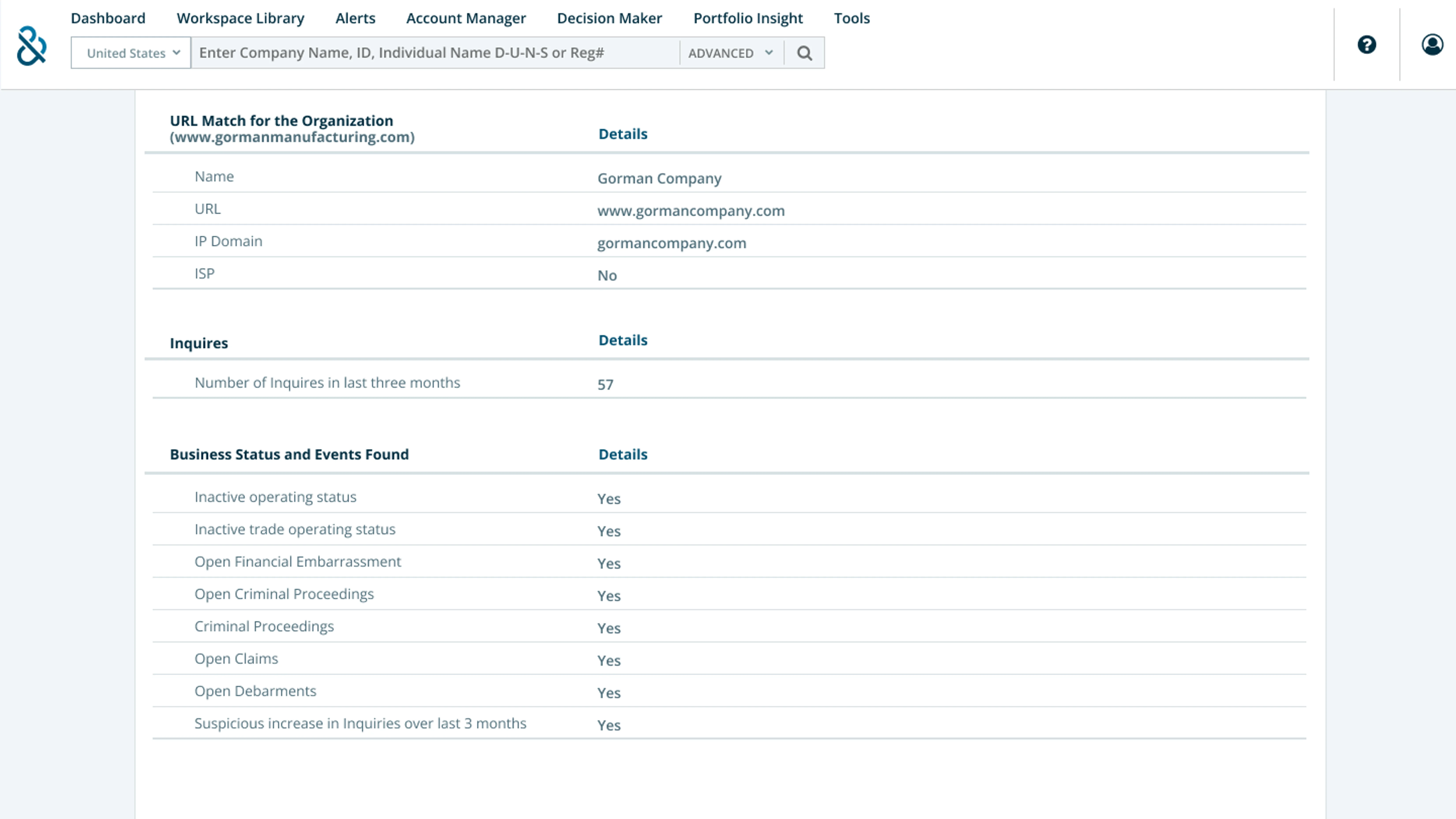This screenshot has height=819, width=1456.
Task: Click the D&B ampersand logo
Action: click(32, 46)
